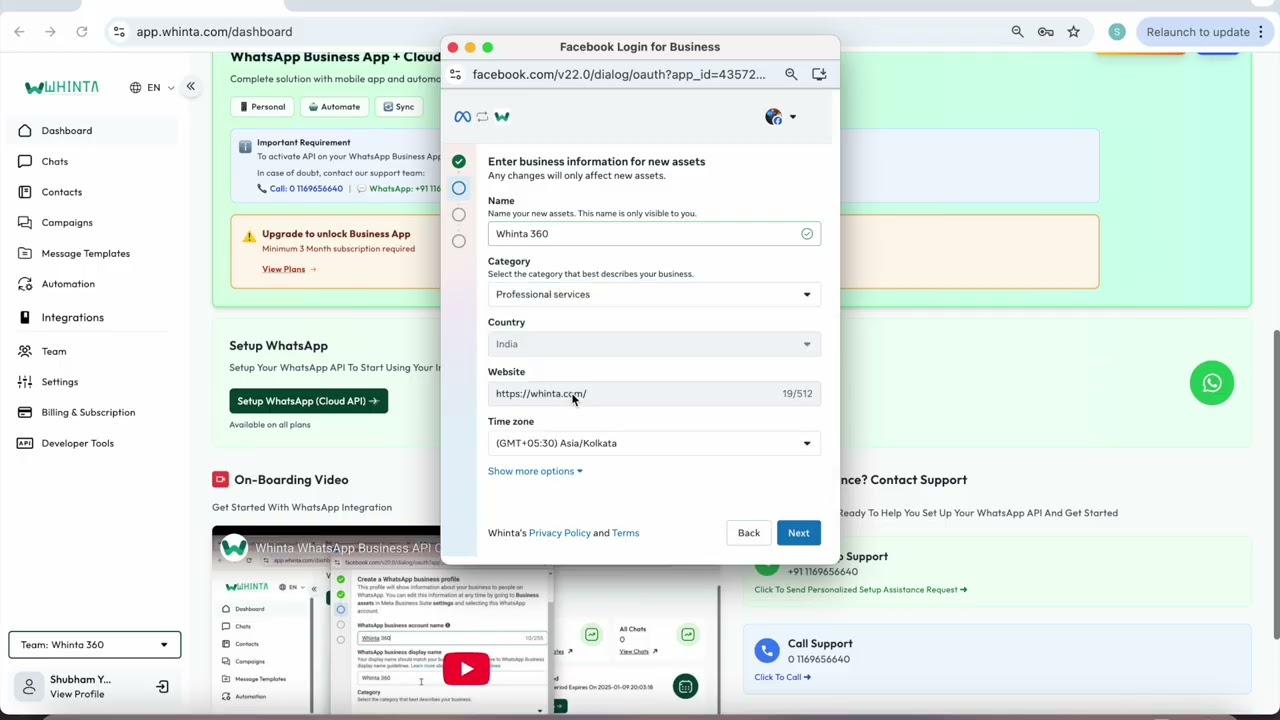Click the fourth step circle indicator
Viewport: 1280px width, 720px height.
pos(459,241)
